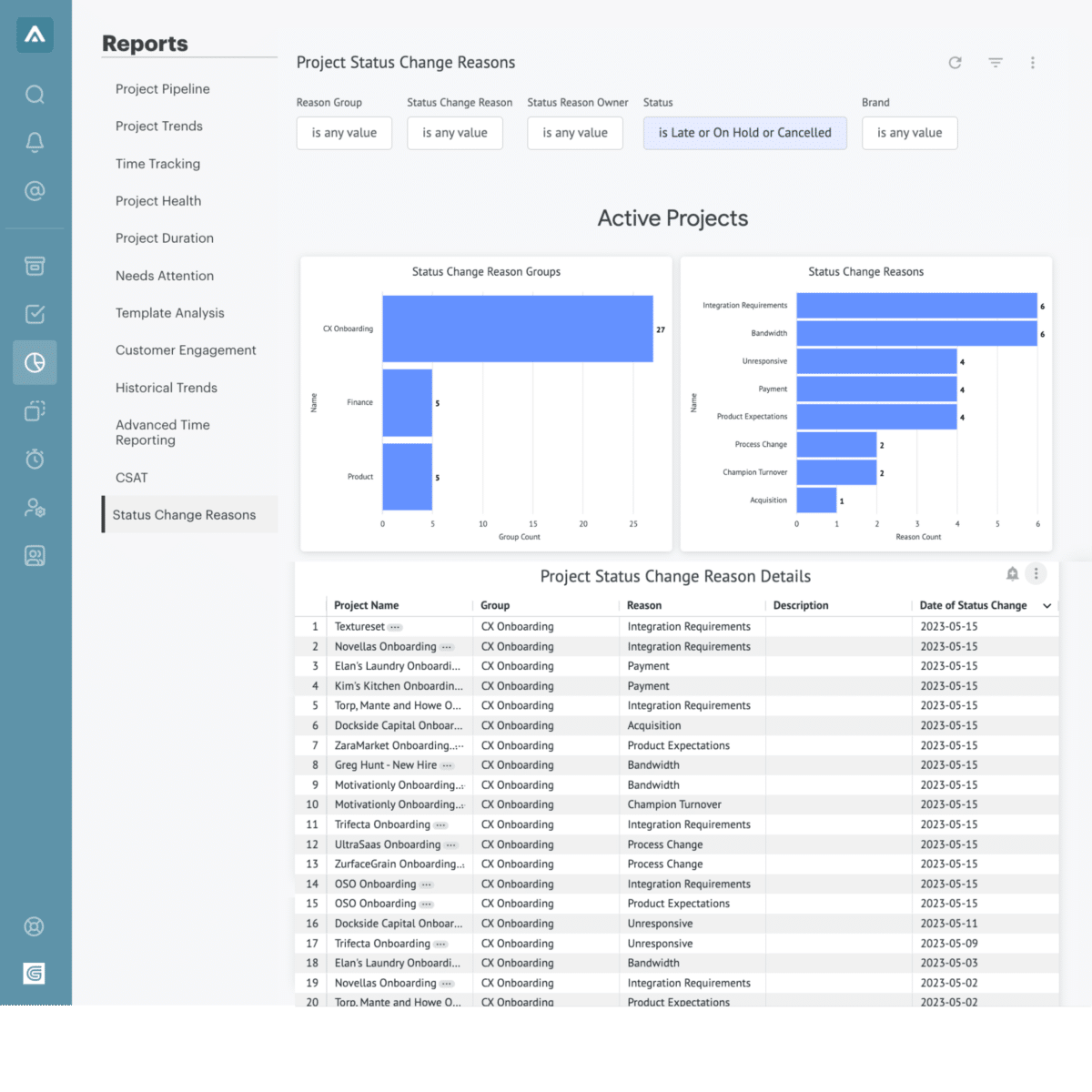
Task: Sort by Date of Status Change chevron
Action: (x=1046, y=605)
